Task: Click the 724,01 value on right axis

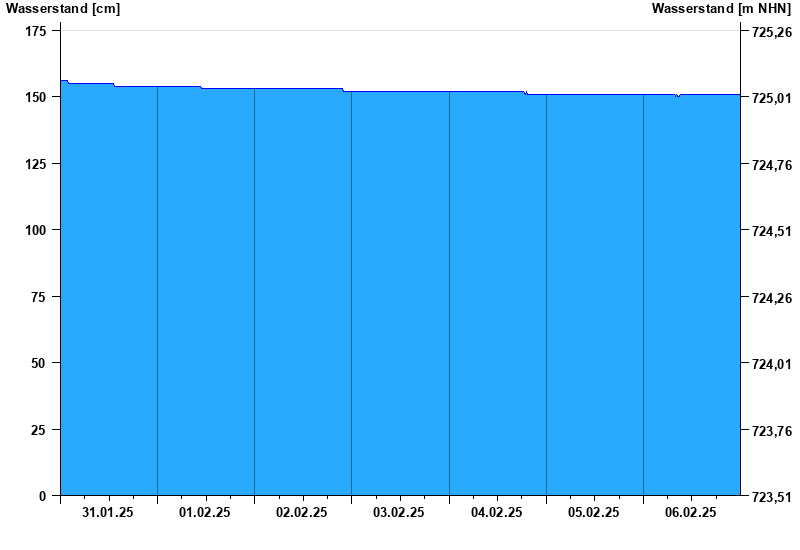Action: pos(772,364)
